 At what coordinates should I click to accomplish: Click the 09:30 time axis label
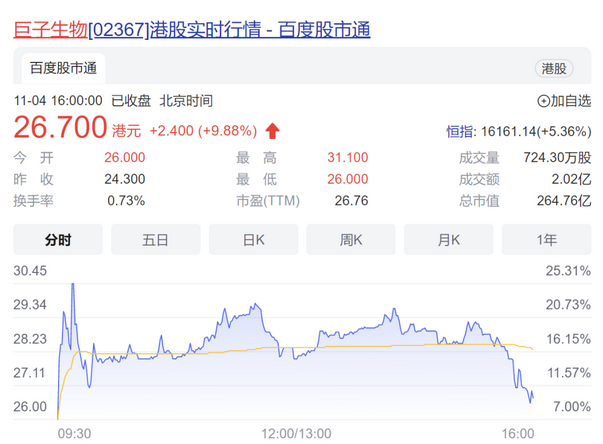74,434
